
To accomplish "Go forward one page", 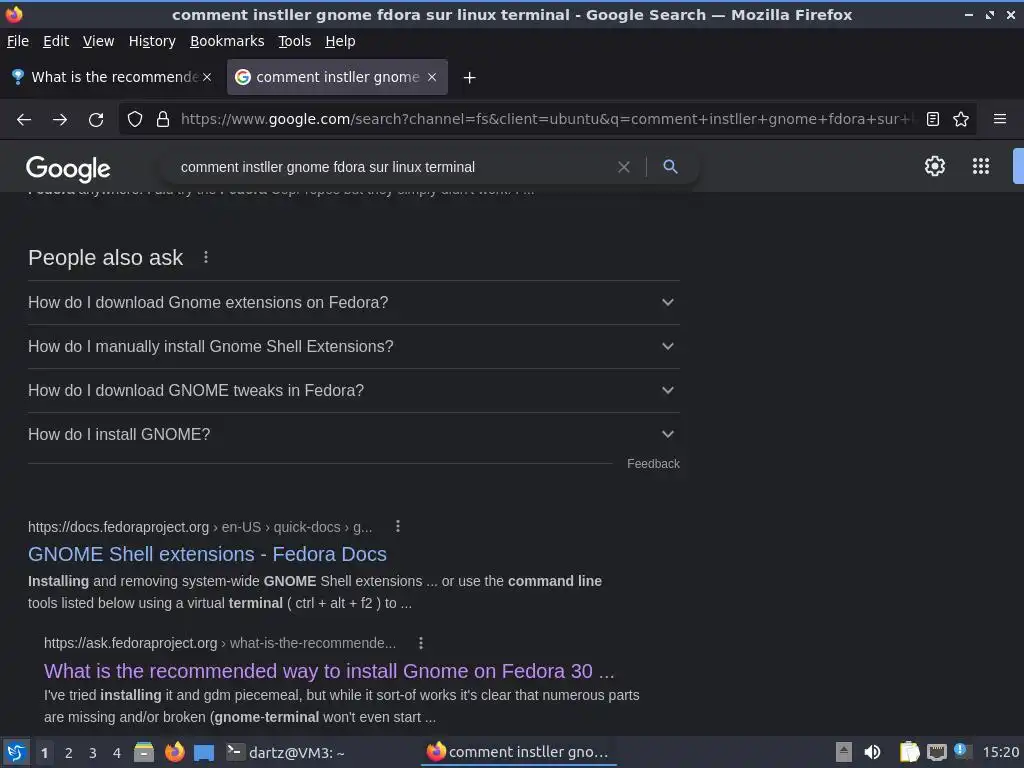I will [60, 120].
